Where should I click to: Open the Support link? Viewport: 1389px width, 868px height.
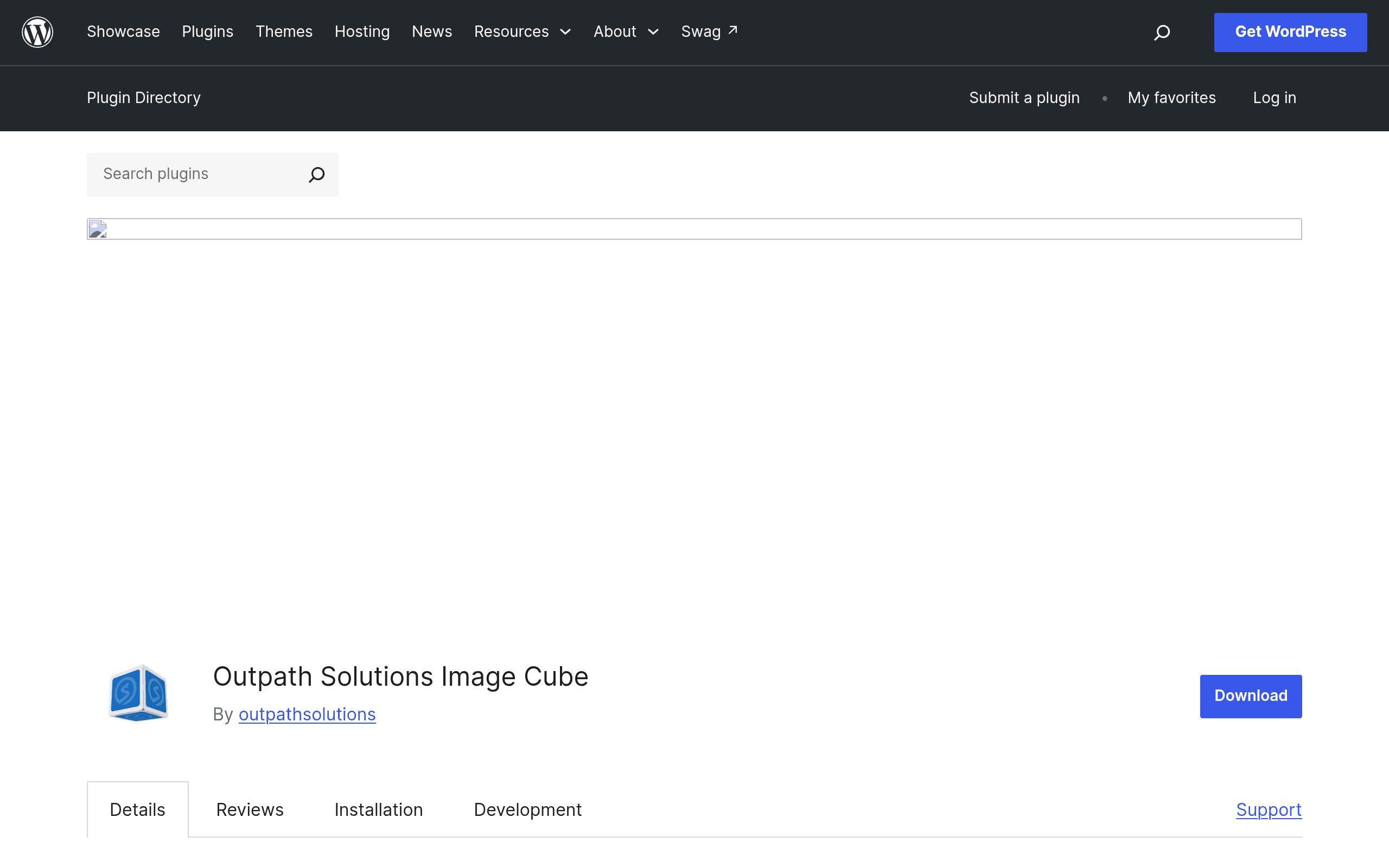pyautogui.click(x=1269, y=809)
